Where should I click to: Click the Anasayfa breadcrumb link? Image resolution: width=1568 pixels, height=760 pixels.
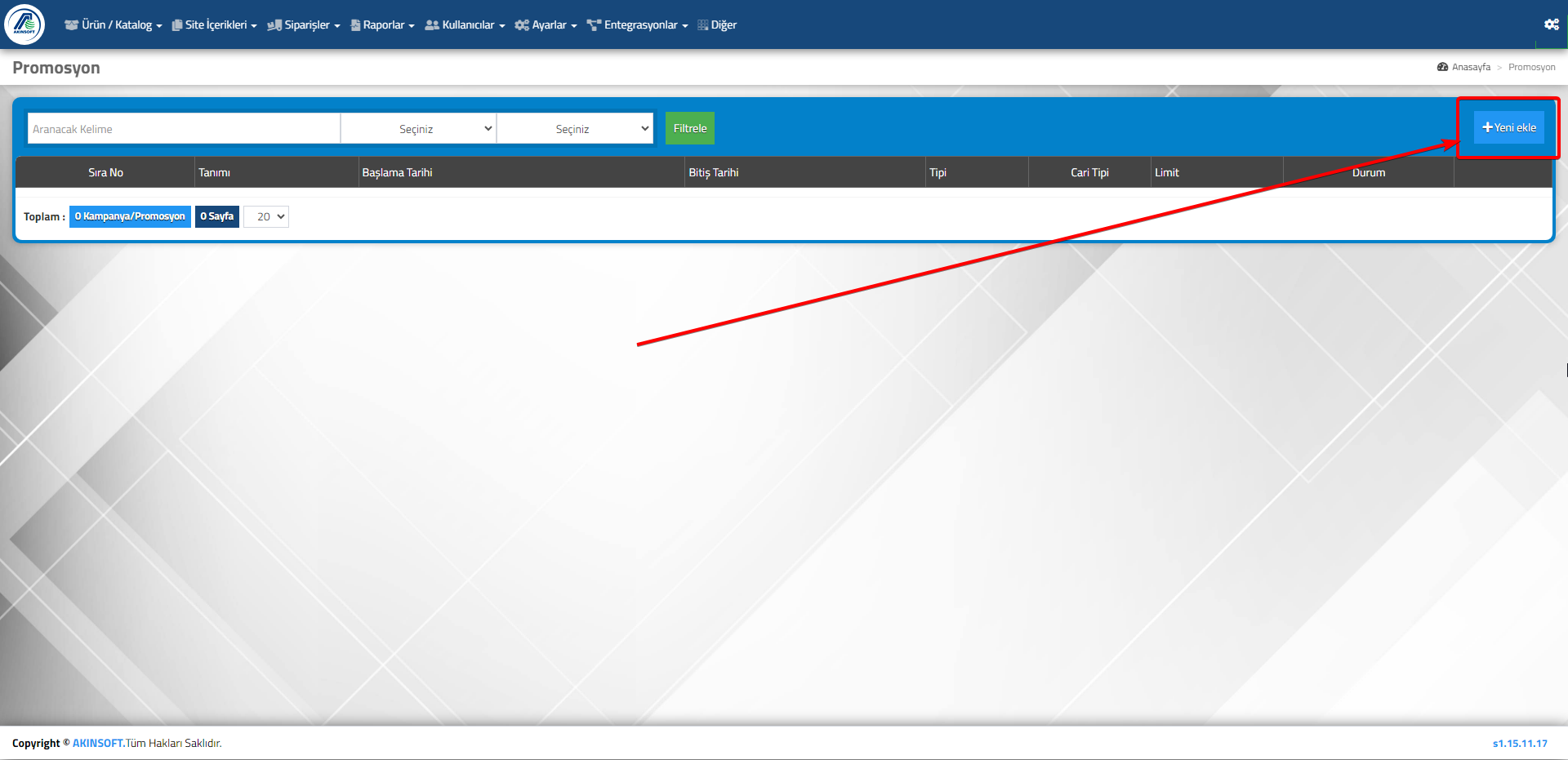pos(1464,67)
